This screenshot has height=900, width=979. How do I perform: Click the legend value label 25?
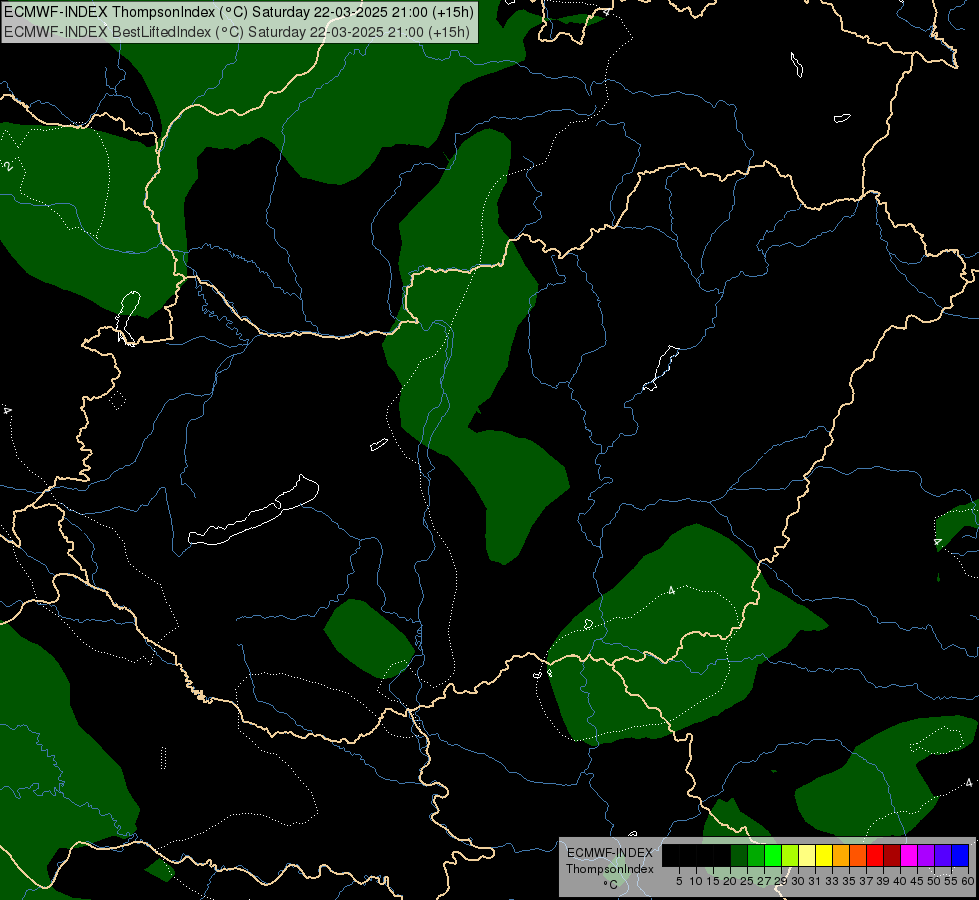tap(747, 881)
